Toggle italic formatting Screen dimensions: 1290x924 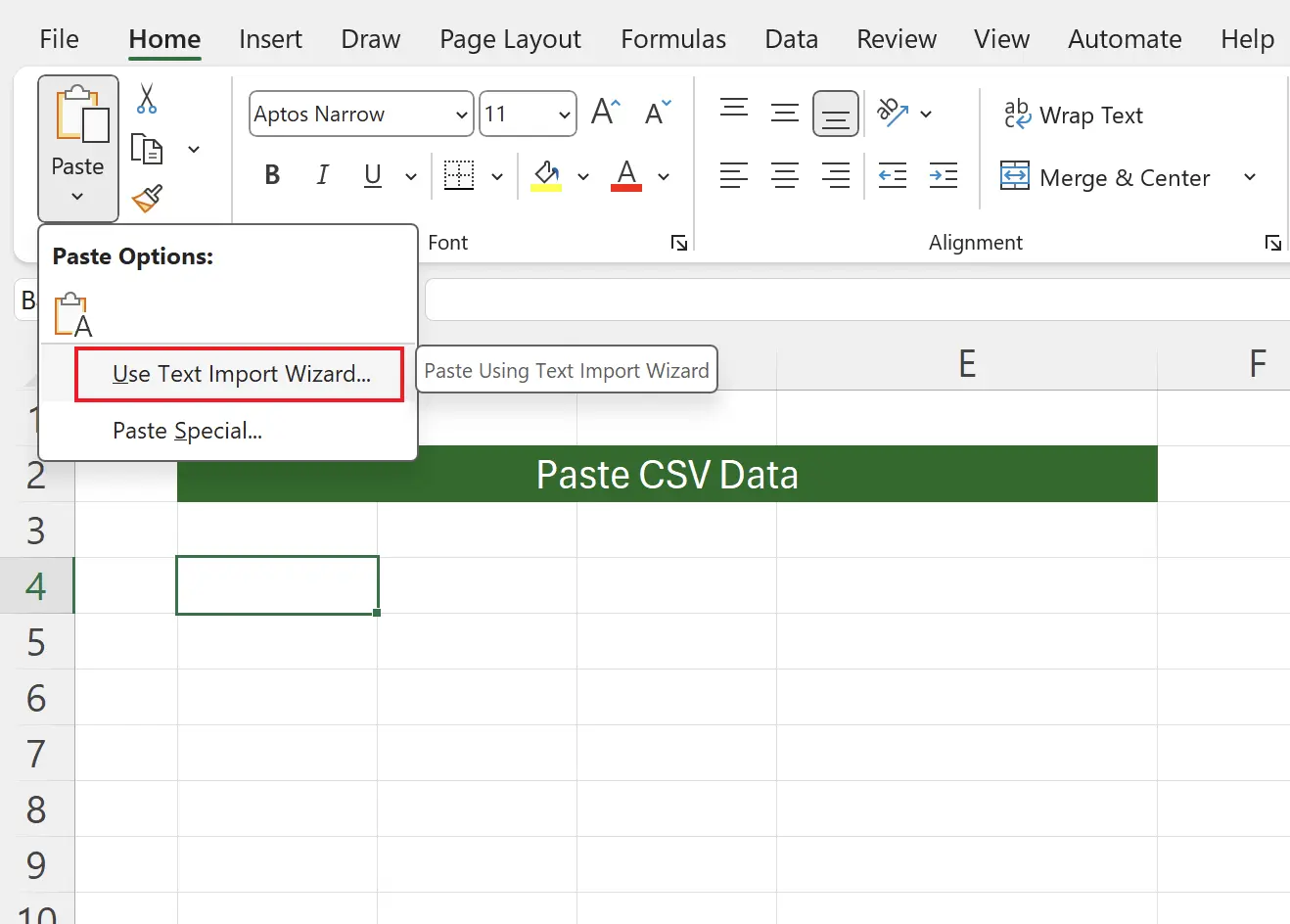pyautogui.click(x=322, y=174)
